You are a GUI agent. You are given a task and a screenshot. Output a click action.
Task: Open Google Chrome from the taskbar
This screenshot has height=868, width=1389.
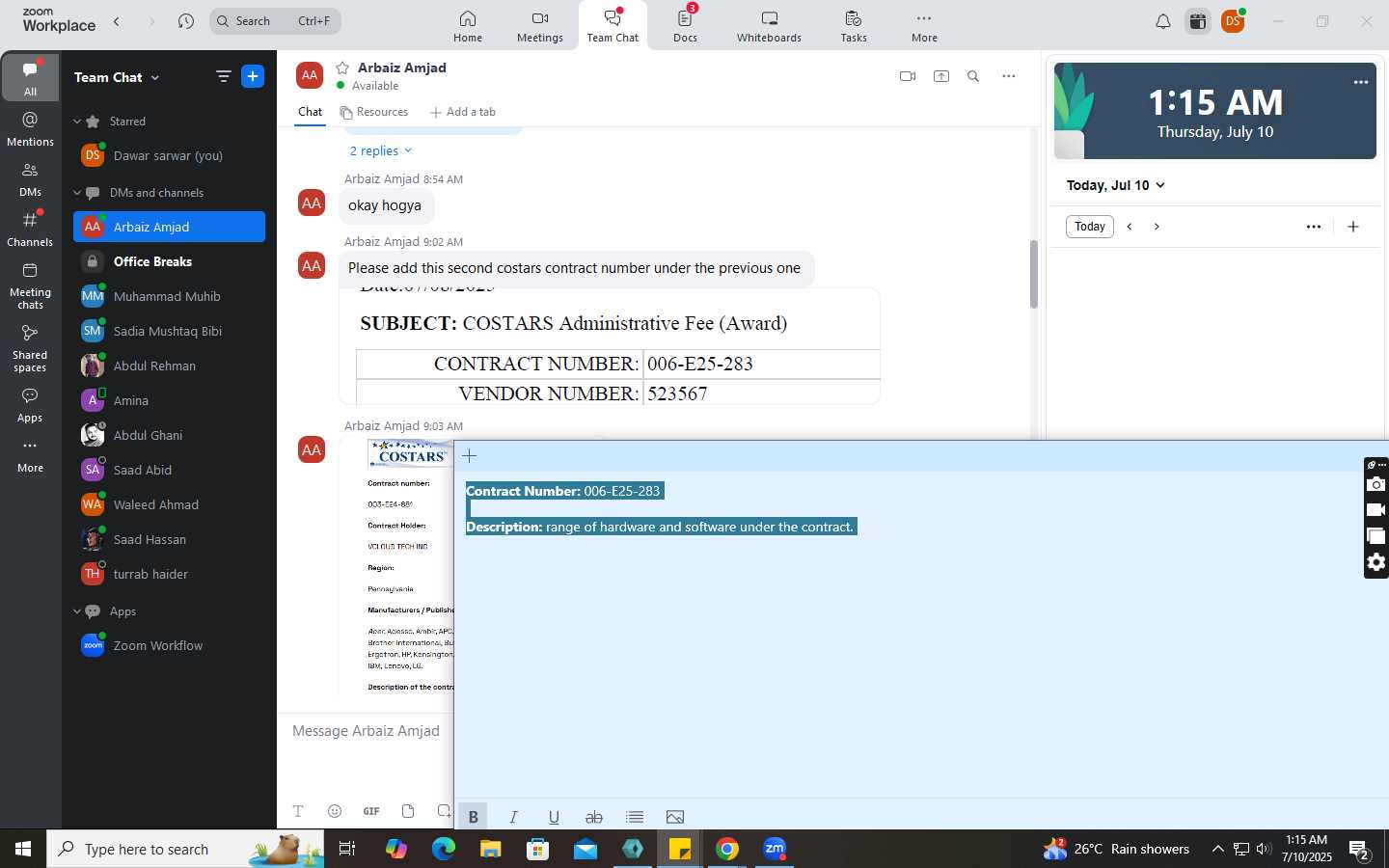click(727, 849)
